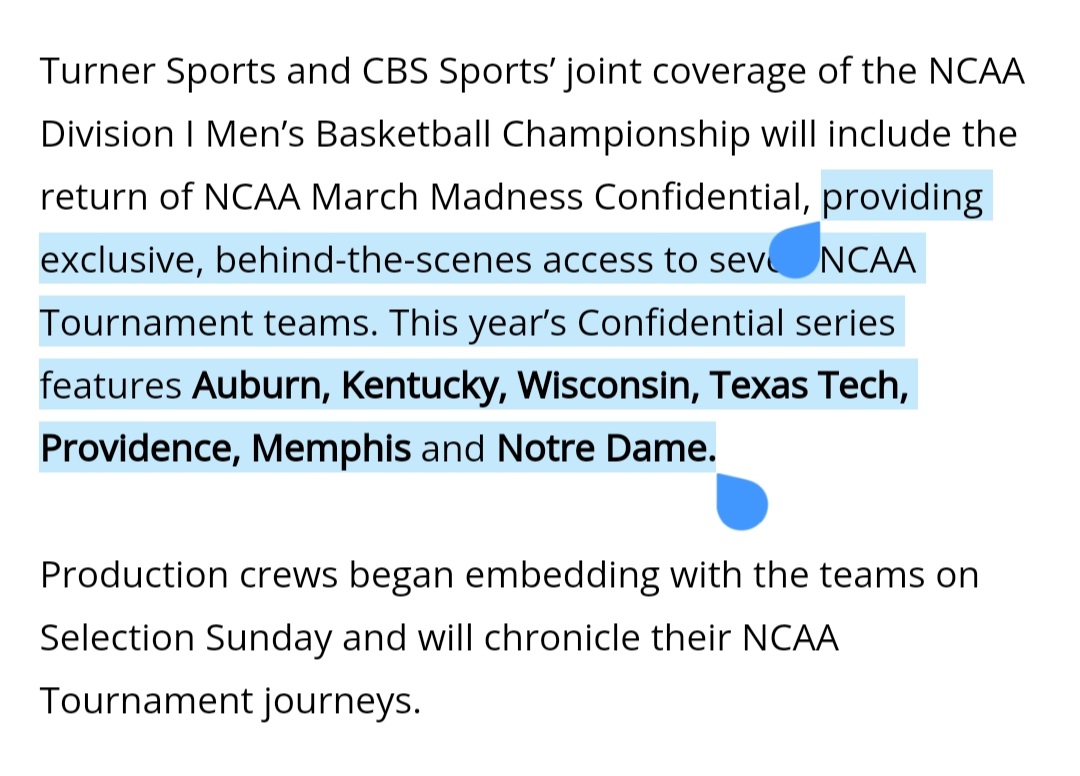Tap the word "Production" in second paragraph
1080x776 pixels.
134,575
